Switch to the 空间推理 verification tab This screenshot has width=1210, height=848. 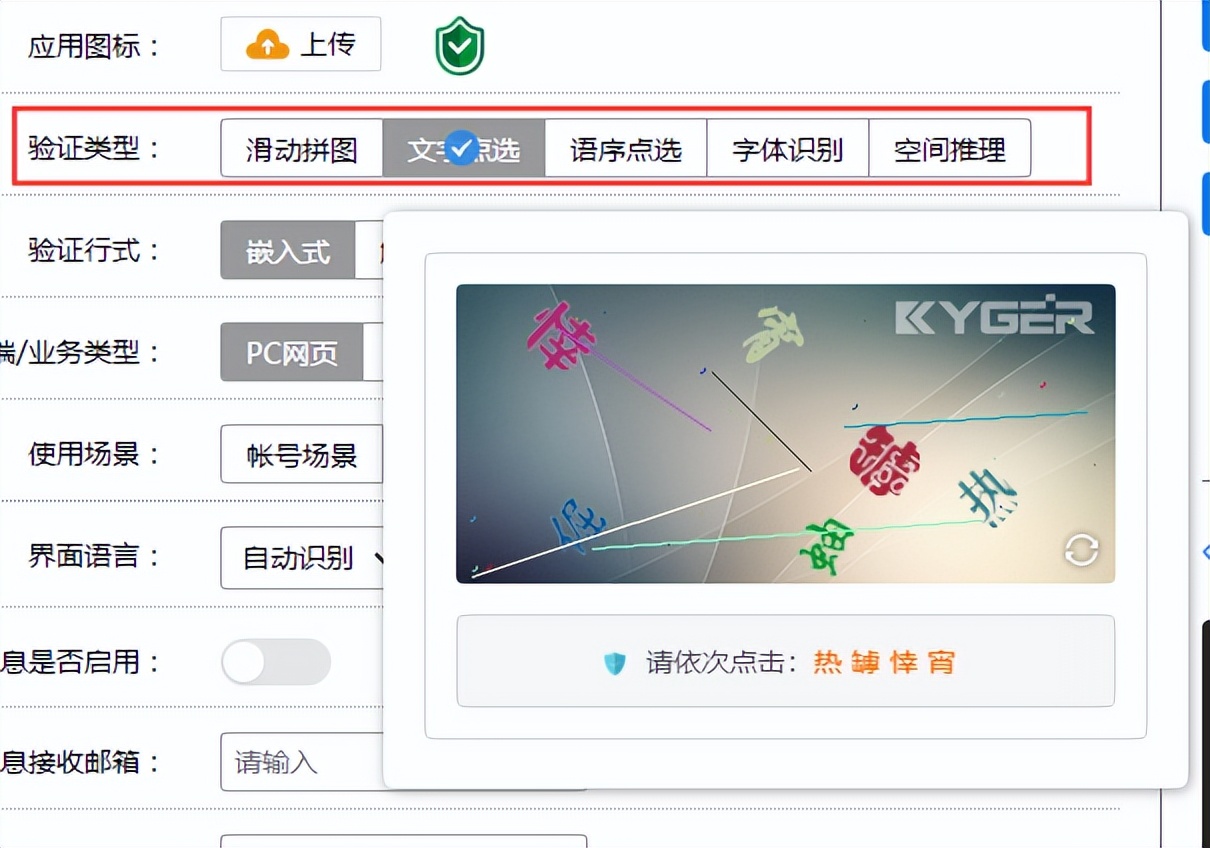coord(950,147)
